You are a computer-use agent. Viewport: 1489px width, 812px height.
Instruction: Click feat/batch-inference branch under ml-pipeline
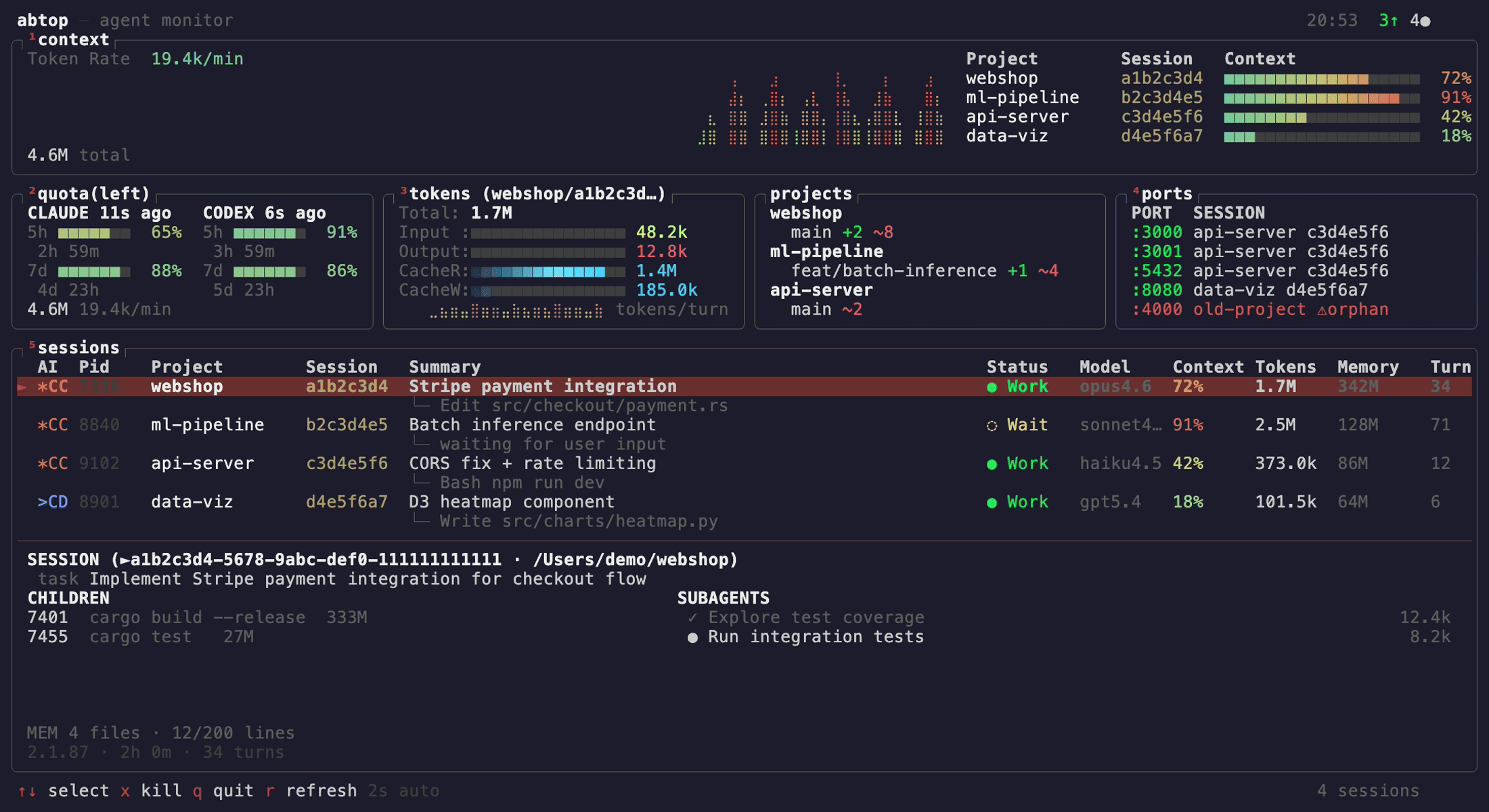click(893, 271)
